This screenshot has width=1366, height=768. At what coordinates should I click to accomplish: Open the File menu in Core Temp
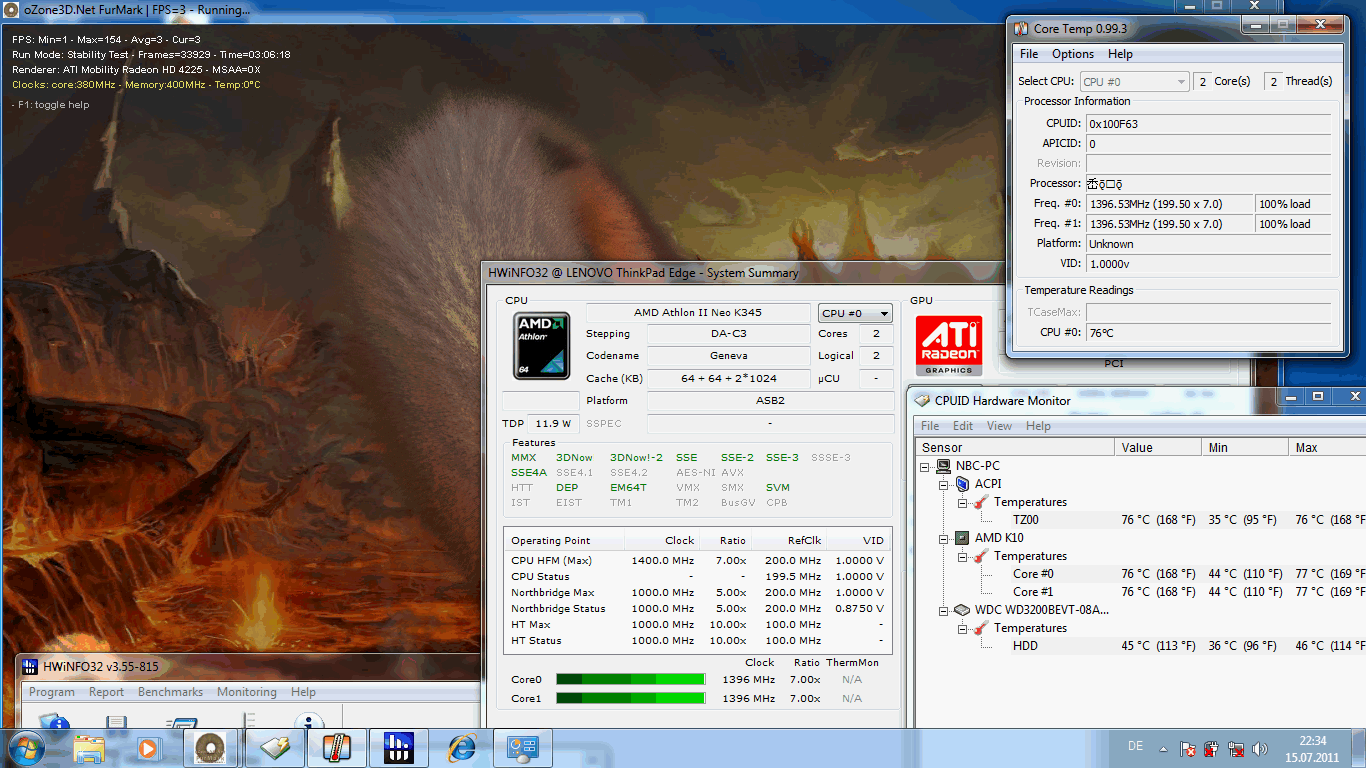pos(1029,54)
